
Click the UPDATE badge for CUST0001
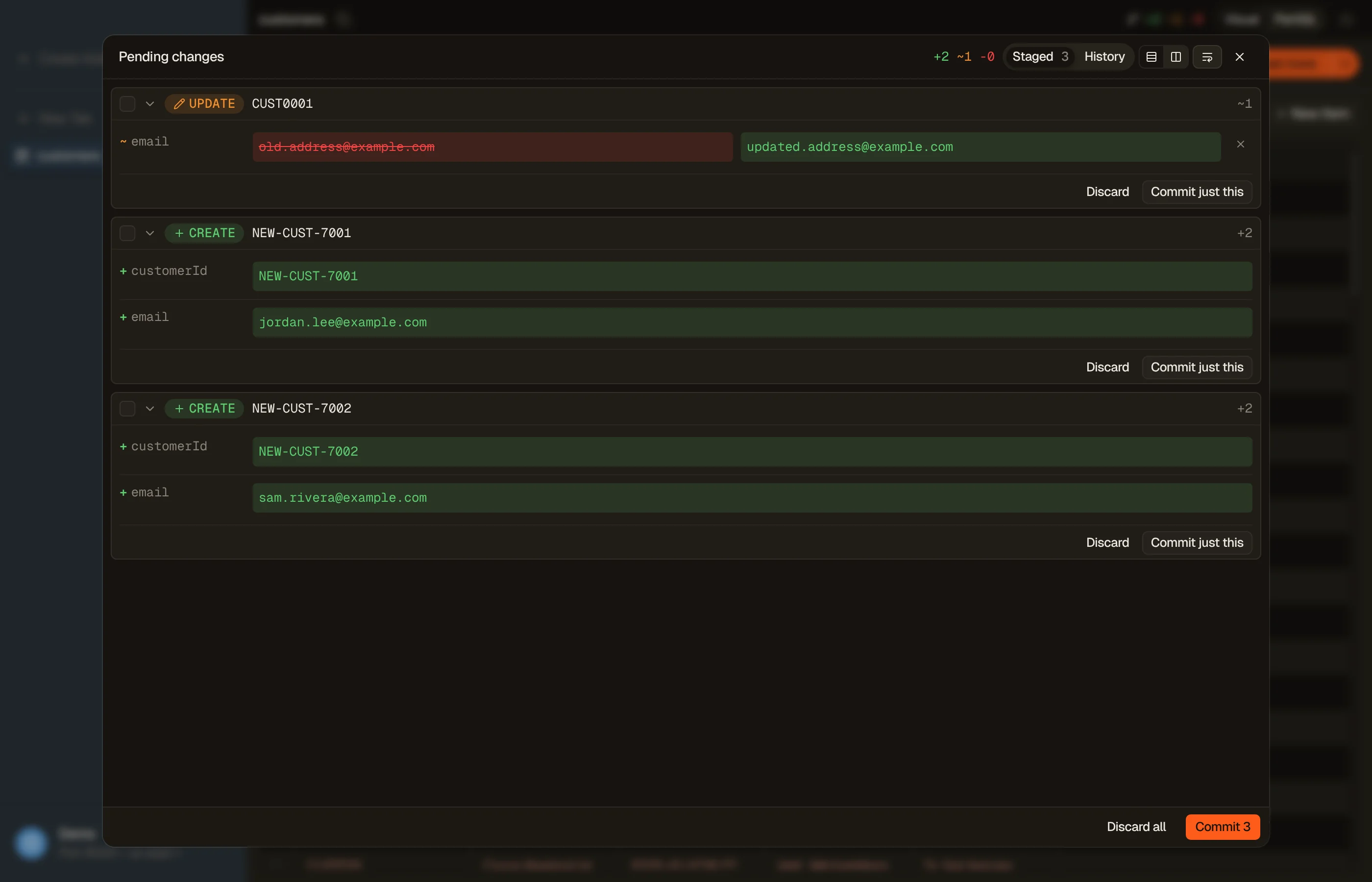(204, 104)
